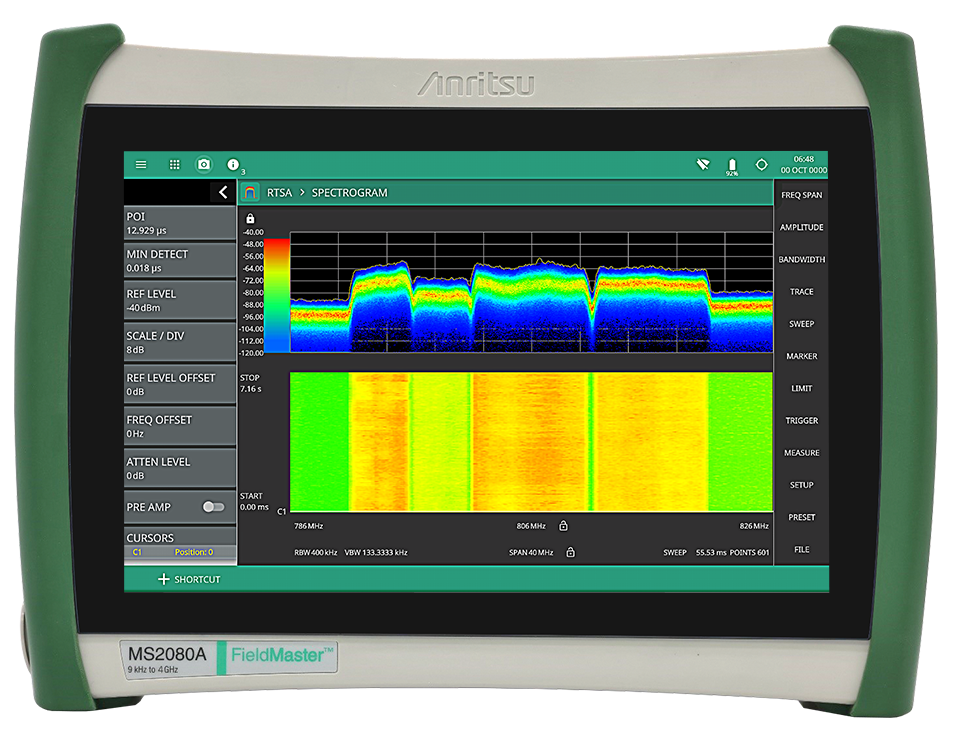Toggle the lock beside SPAN 40 MHz

coord(571,552)
